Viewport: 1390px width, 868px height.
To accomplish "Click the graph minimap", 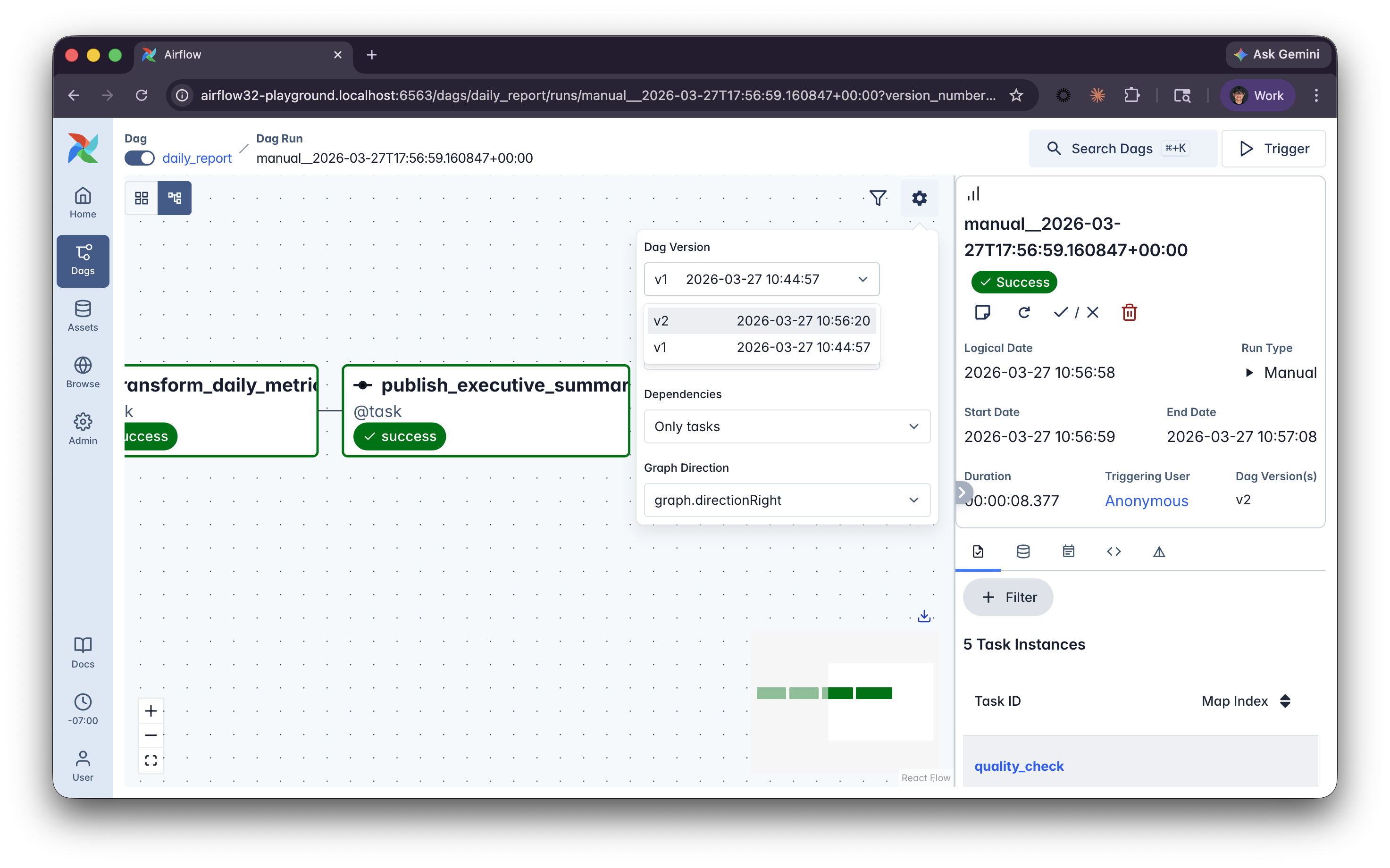I will 844,701.
